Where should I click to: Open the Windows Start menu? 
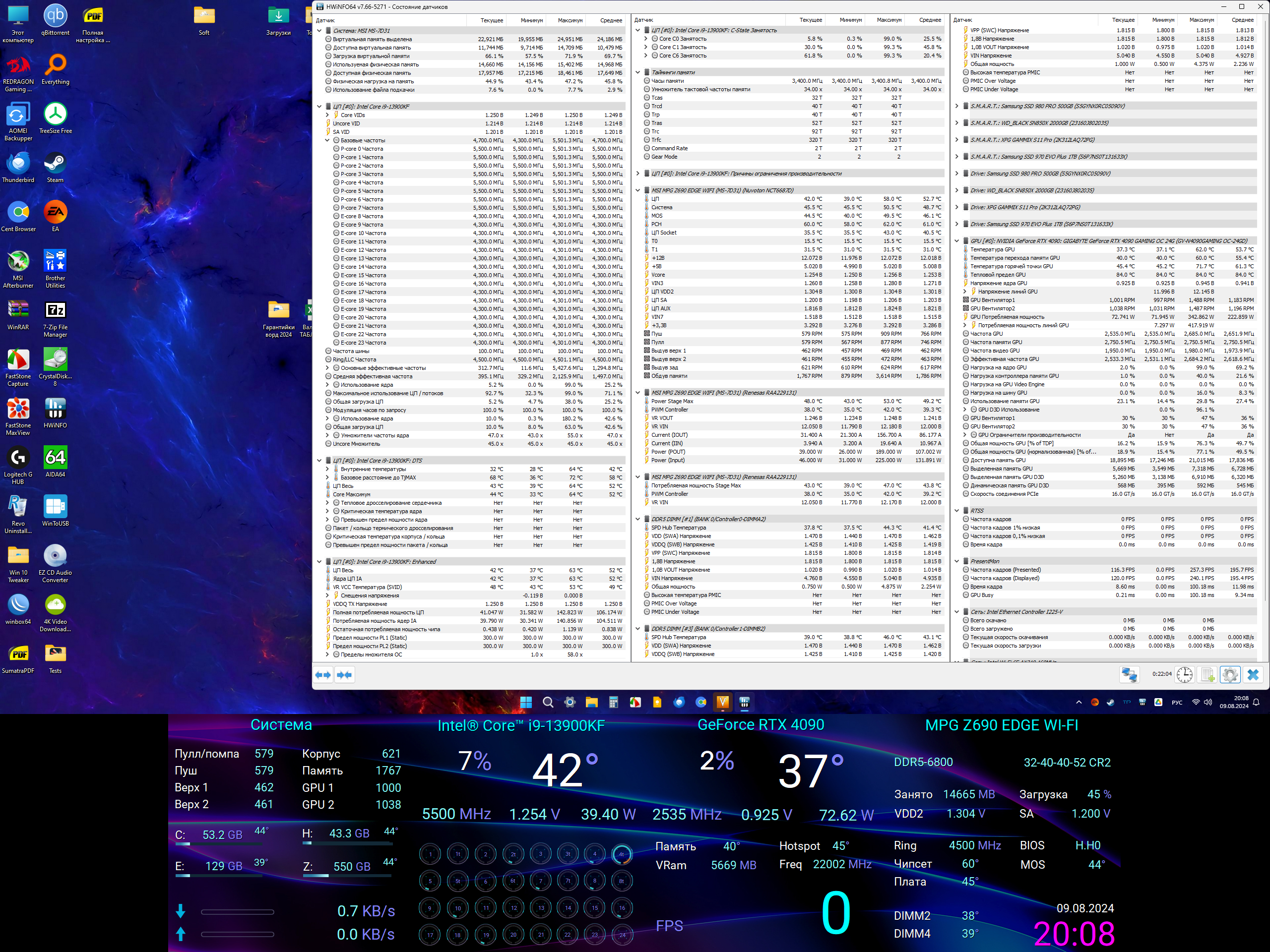pos(525,703)
